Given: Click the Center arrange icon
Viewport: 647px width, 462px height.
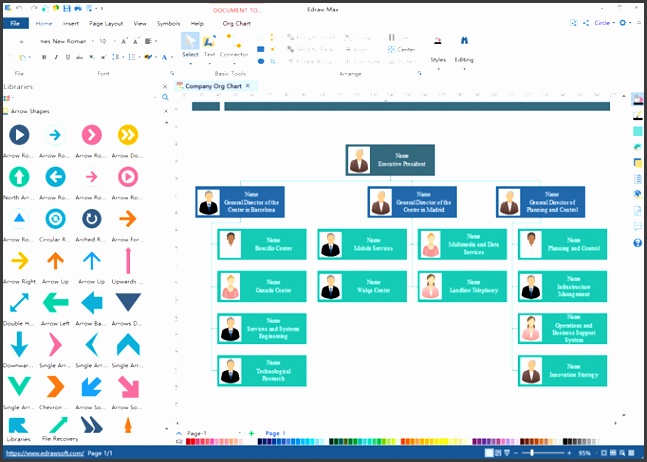Looking at the screenshot, I should [401, 50].
